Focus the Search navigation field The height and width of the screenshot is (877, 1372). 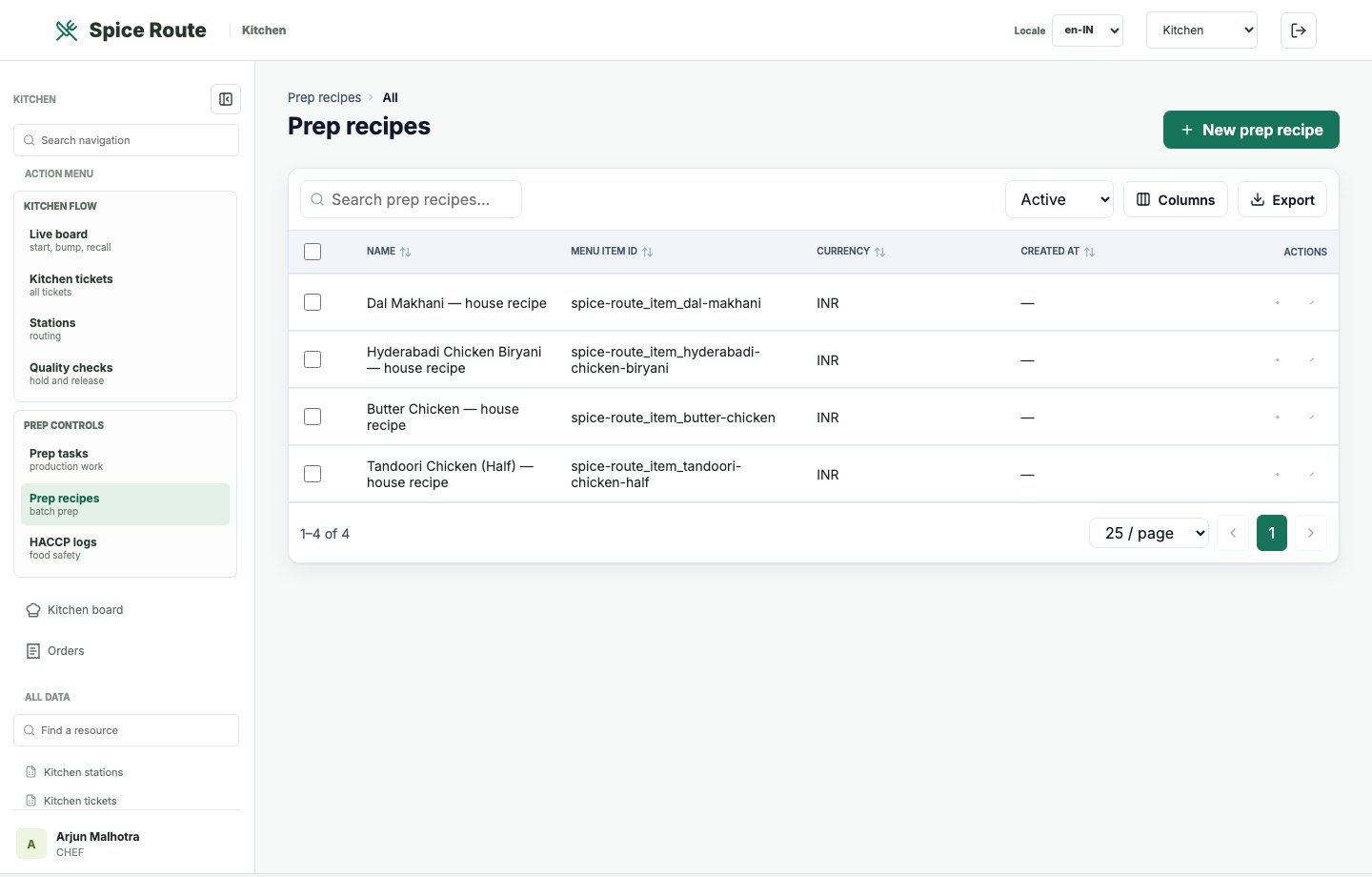pos(126,140)
